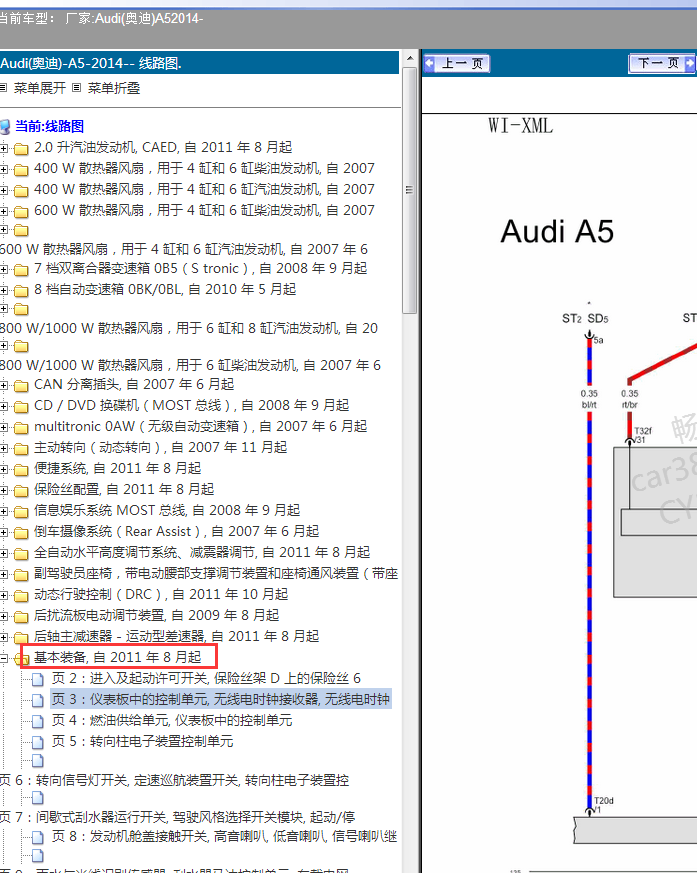Click document icon of 页 3 仪表板中的控制单元
The width and height of the screenshot is (697, 873).
coord(38,700)
